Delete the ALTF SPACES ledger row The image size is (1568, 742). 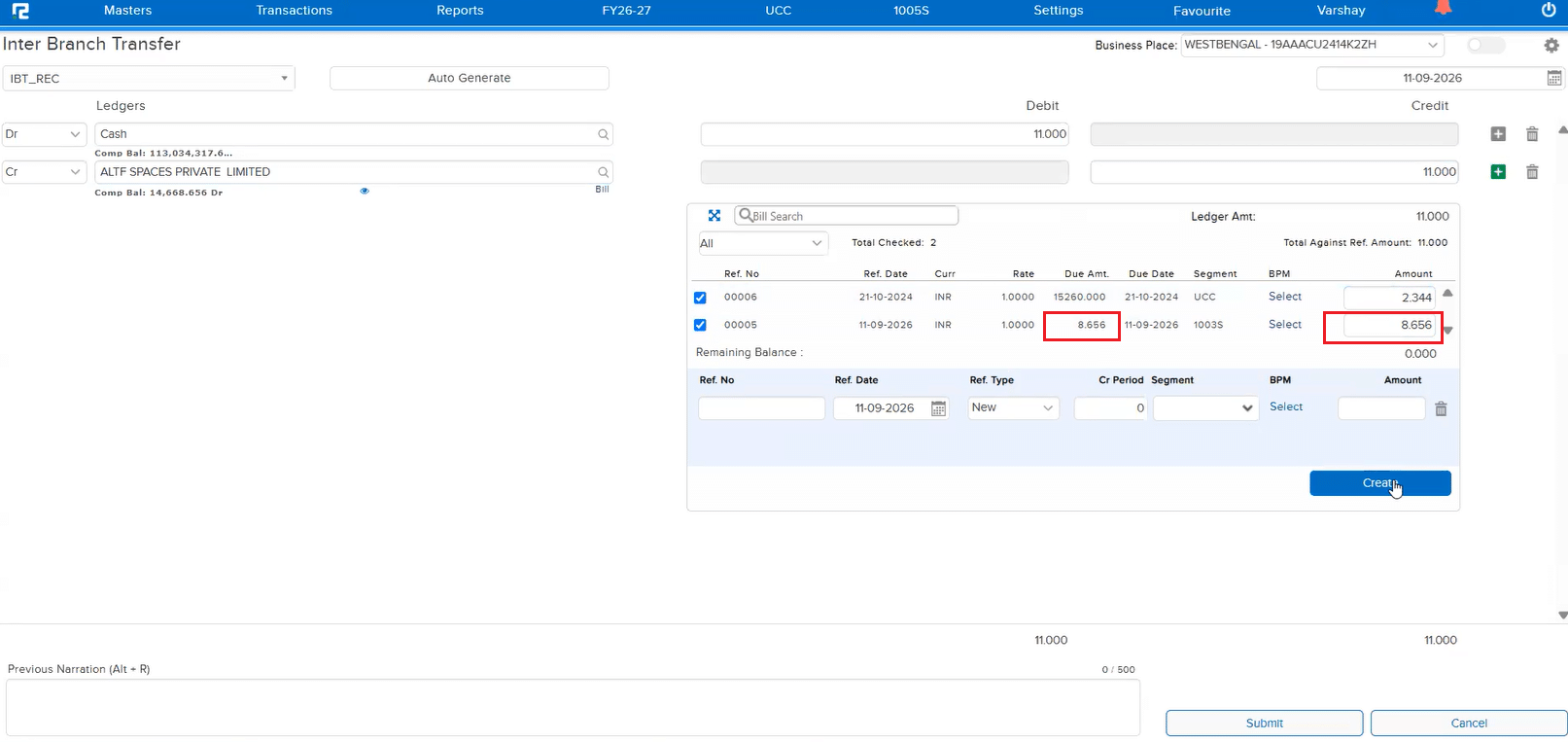pos(1532,172)
